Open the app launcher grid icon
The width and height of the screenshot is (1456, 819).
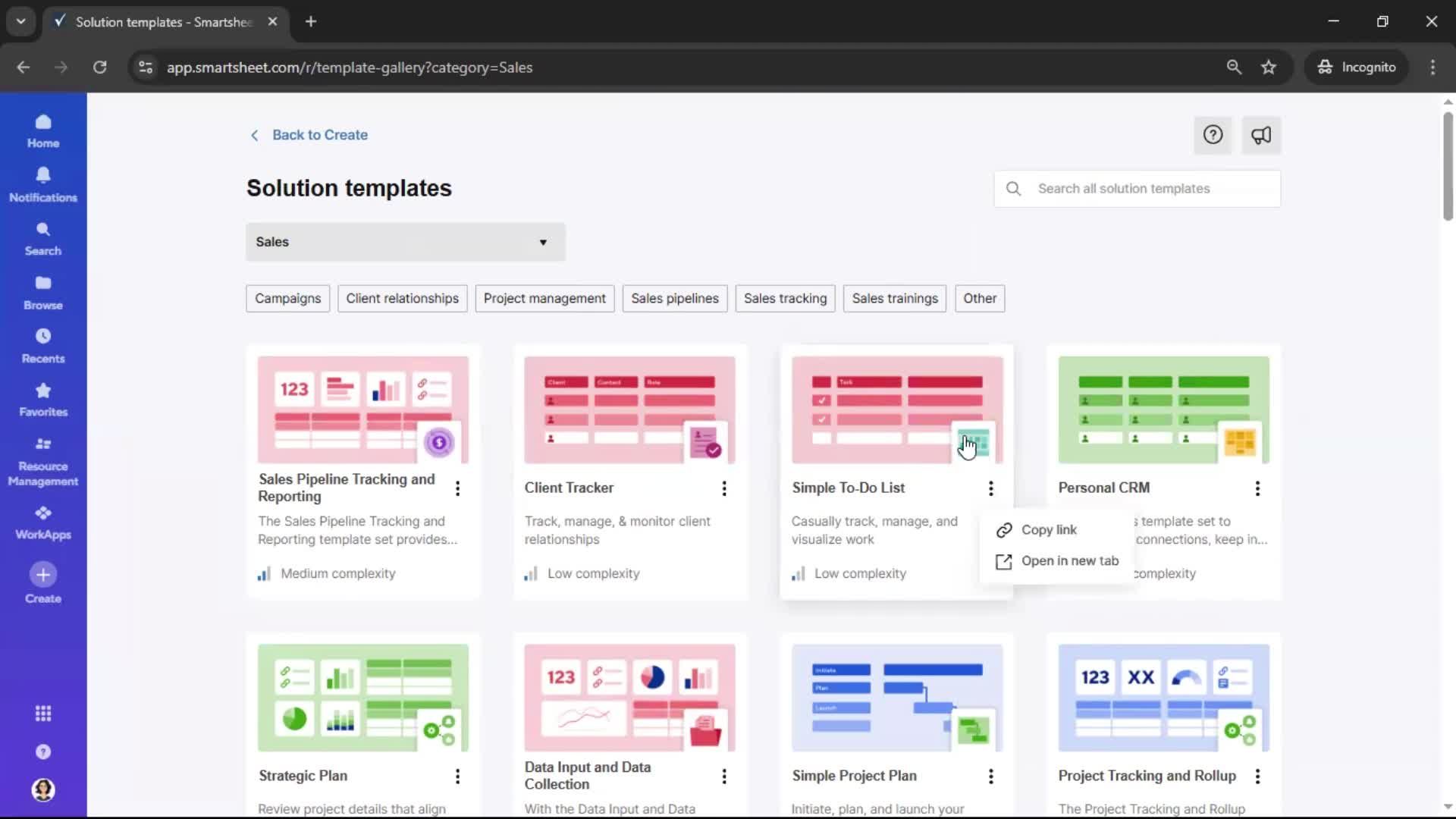(x=43, y=714)
